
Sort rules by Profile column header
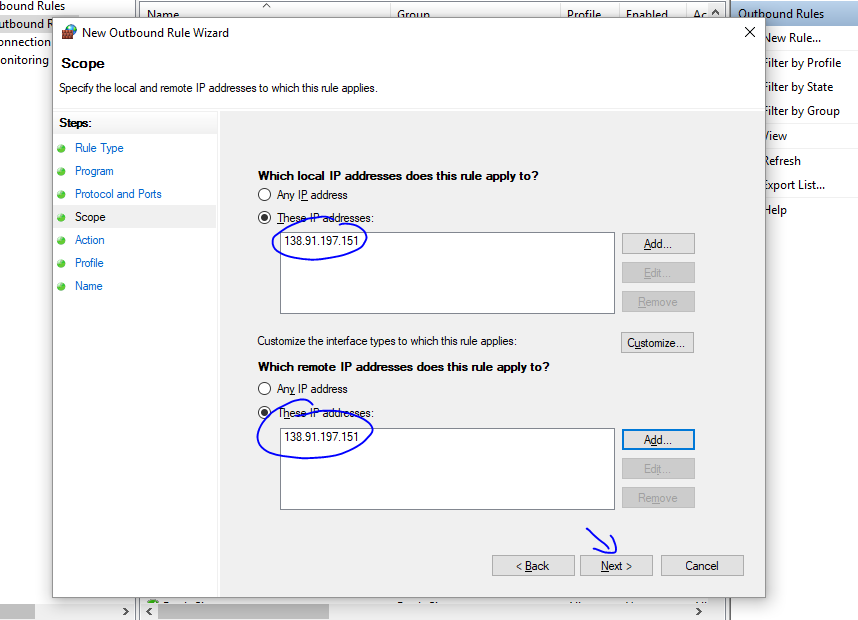click(589, 13)
